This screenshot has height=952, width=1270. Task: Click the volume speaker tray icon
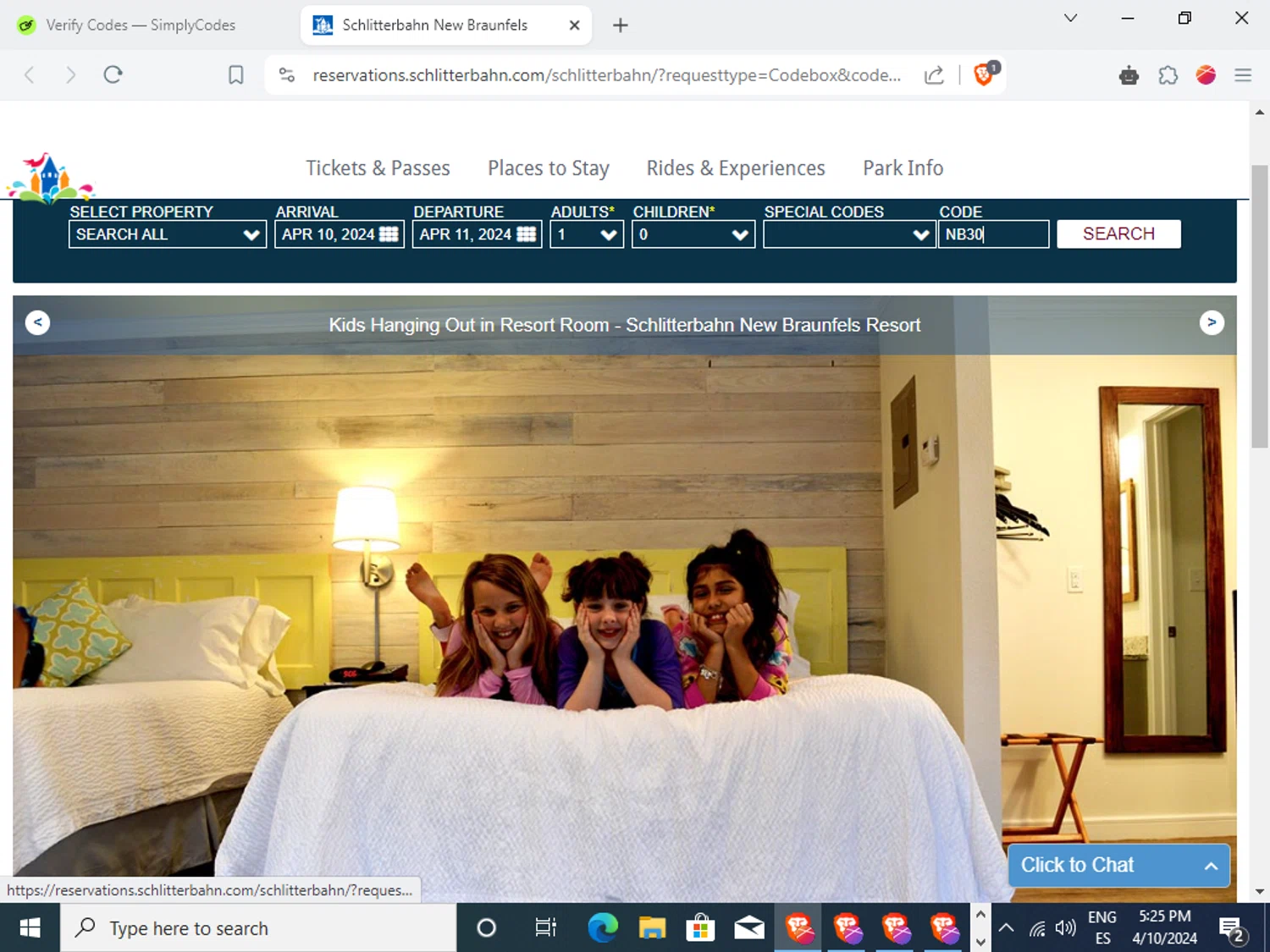pyautogui.click(x=1065, y=928)
